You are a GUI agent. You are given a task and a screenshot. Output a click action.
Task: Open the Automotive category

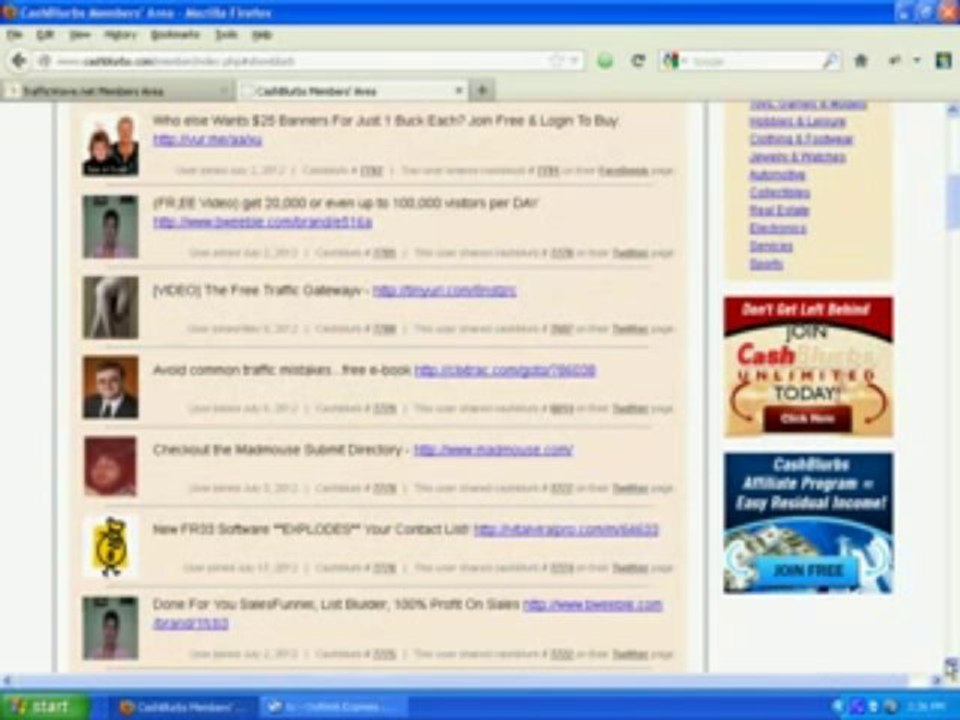(x=778, y=175)
